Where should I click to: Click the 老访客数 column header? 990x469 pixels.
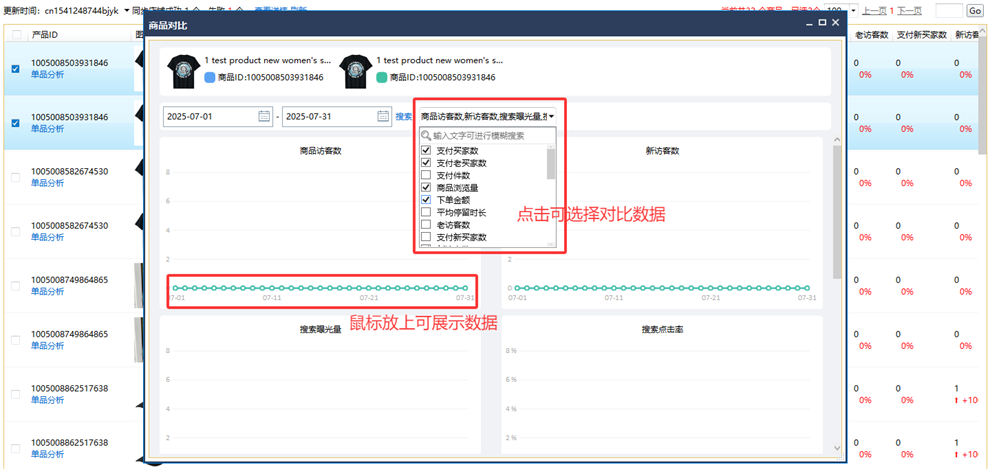(x=872, y=35)
